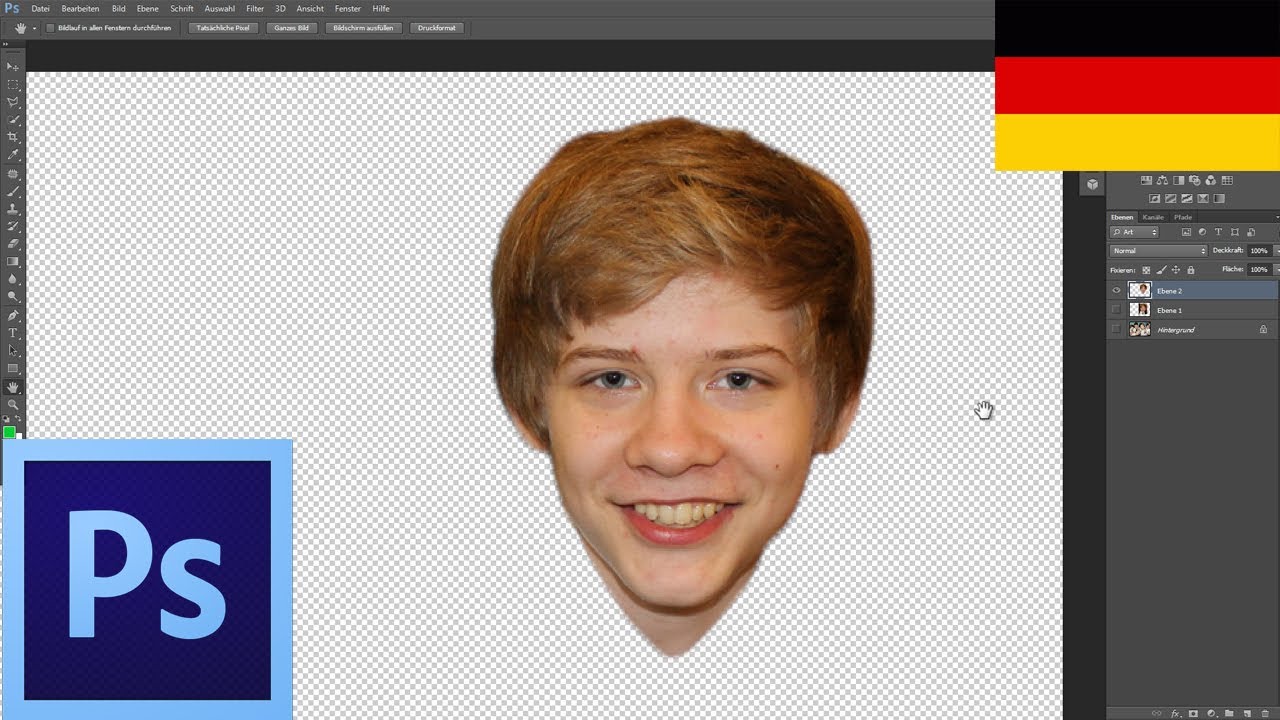1280x720 pixels.
Task: Open the blend mode 'Normal' dropdown
Action: click(x=1158, y=251)
